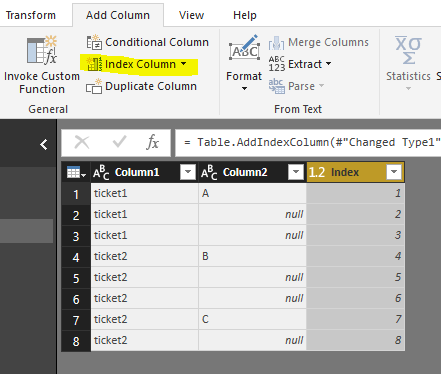Click the ABC data type icon of Column1

[101, 172]
